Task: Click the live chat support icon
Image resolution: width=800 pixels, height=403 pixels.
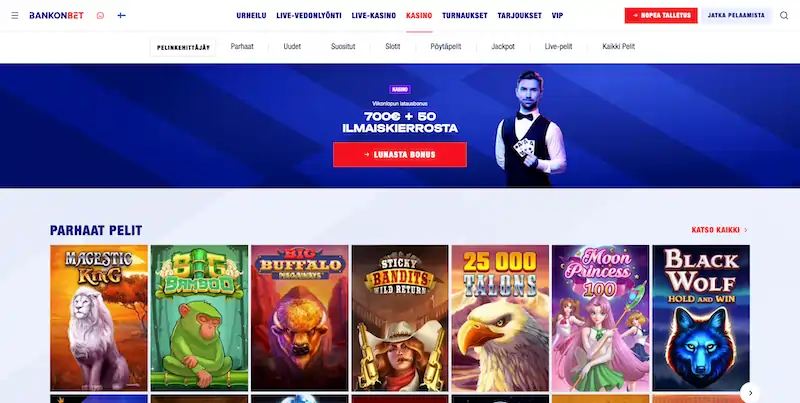Action: [x=100, y=15]
